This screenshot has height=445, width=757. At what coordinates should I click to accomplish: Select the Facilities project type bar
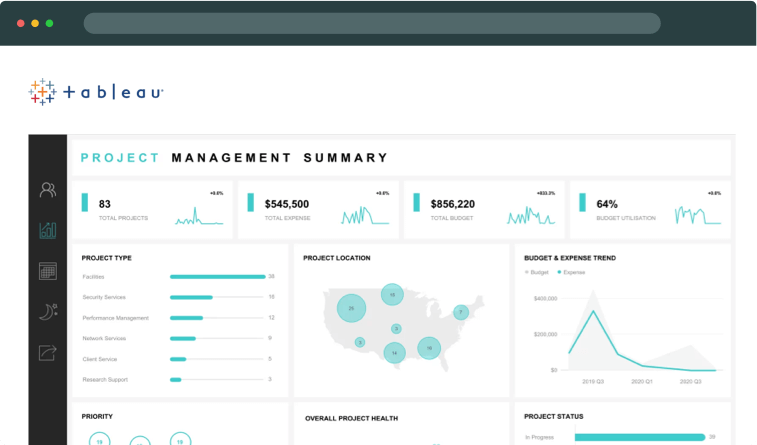[x=217, y=277]
